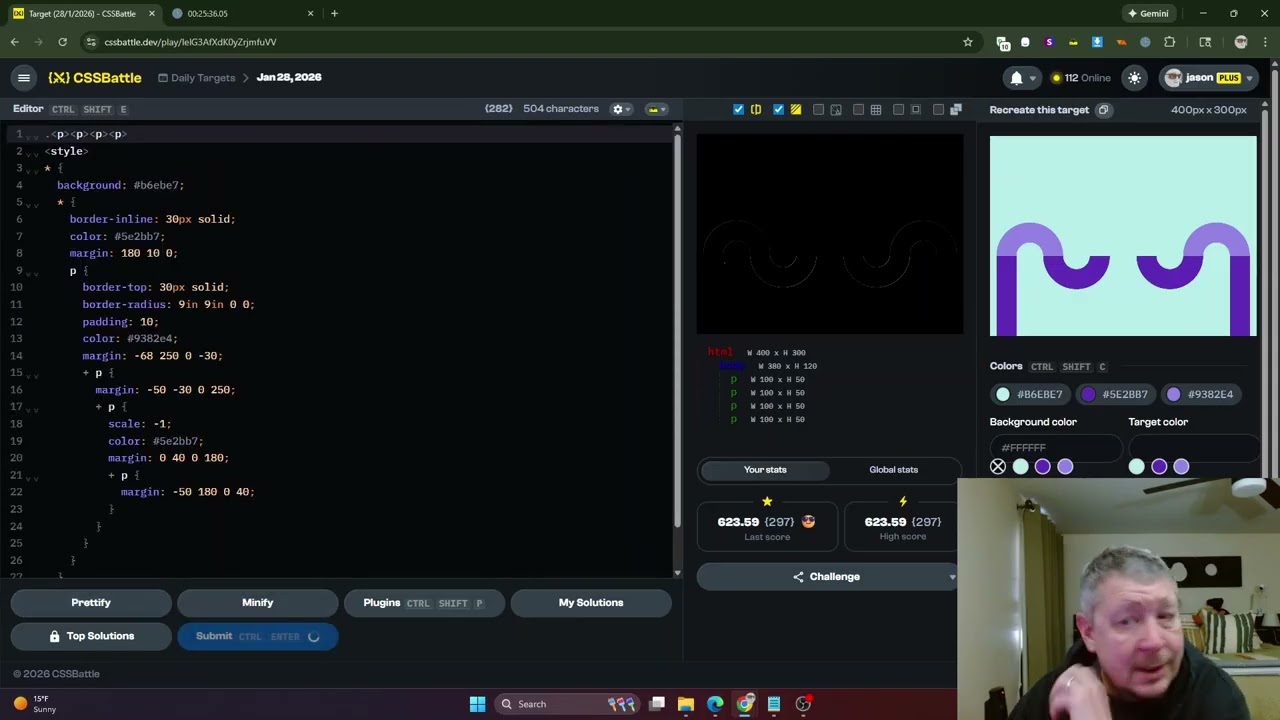Viewport: 1280px width, 720px height.
Task: Collapse the code fold at line 15
Action: coord(33,376)
